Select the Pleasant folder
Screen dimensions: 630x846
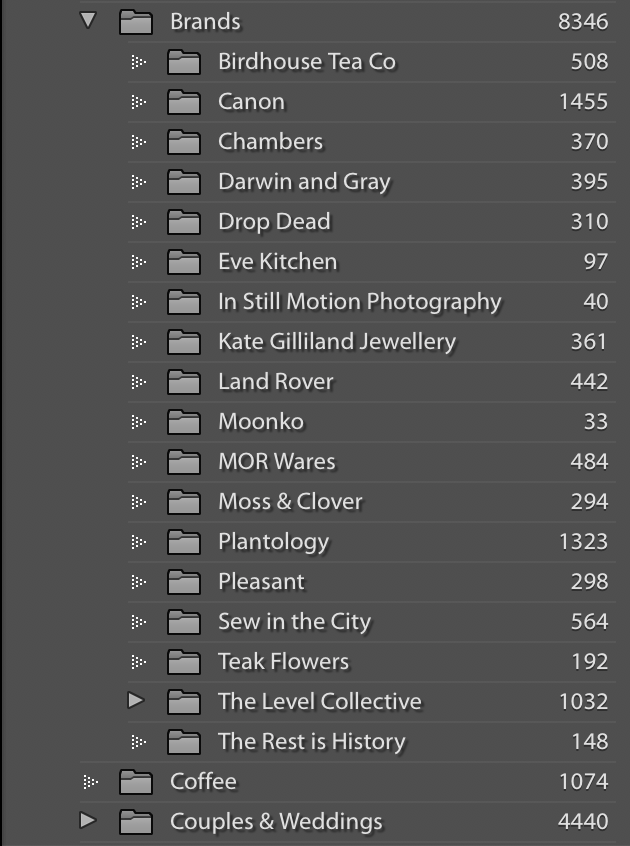pos(262,581)
